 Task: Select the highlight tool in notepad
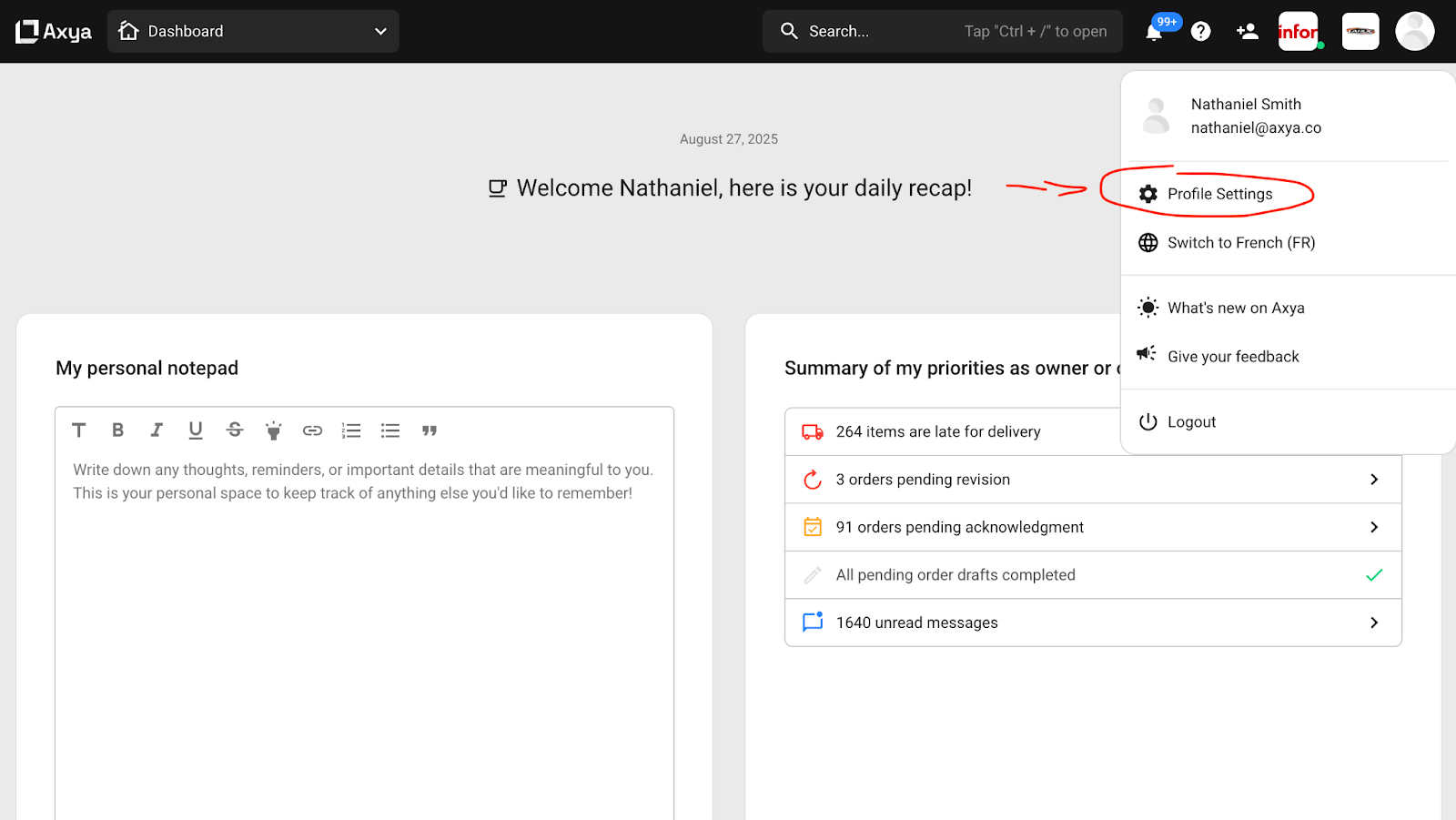coord(273,430)
